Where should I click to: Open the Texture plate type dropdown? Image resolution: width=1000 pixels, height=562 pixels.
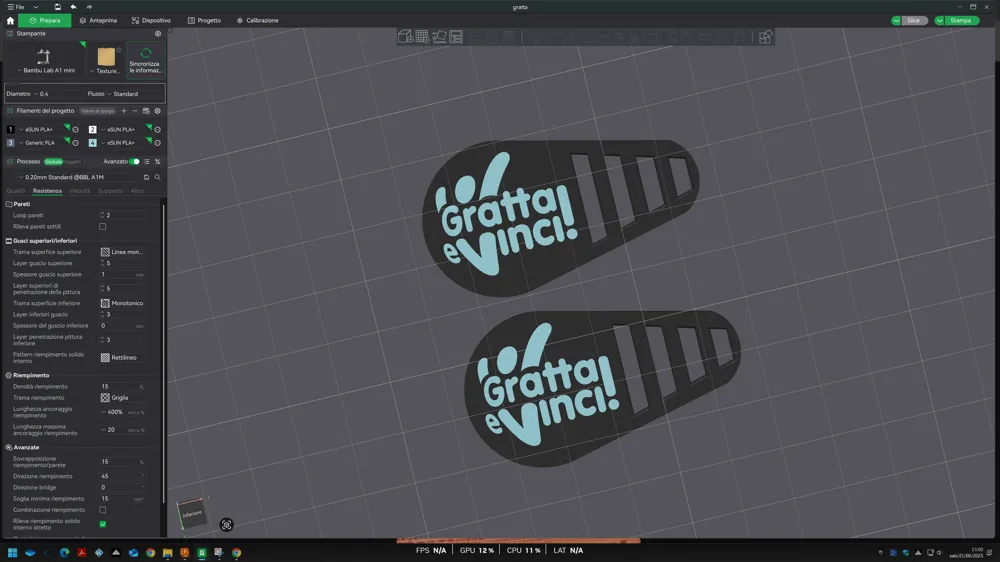coord(106,59)
